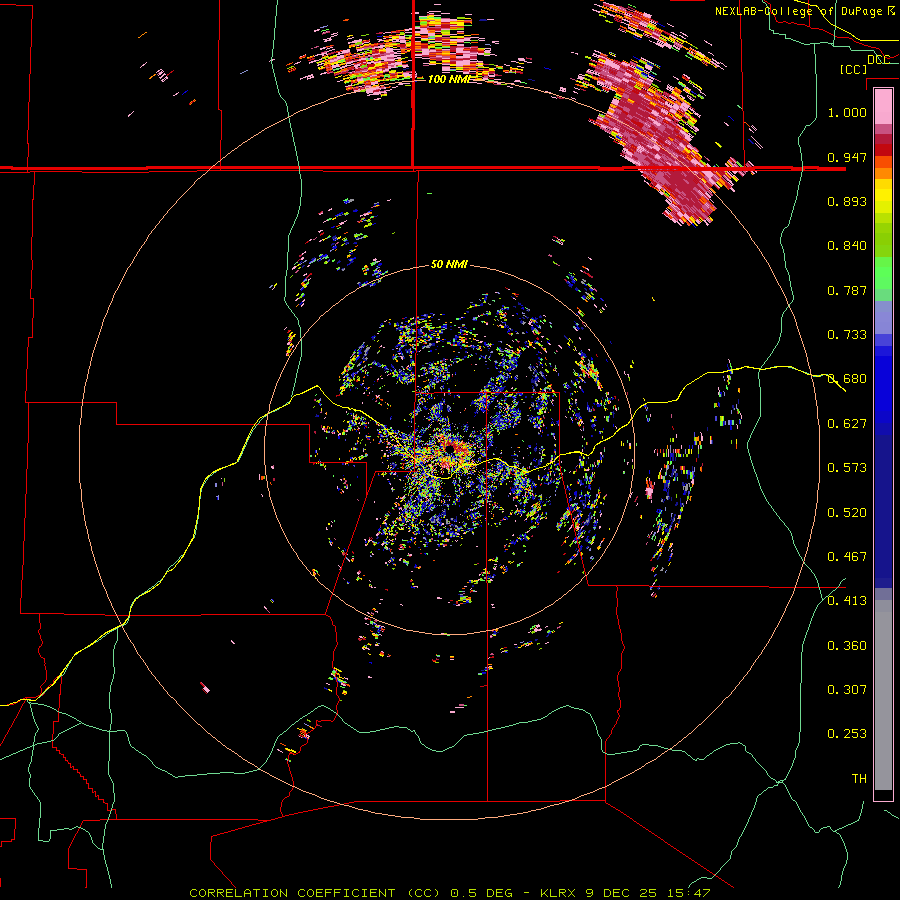Viewport: 900px width, 900px height.
Task: Select the 0.787 scale value
Action: pos(847,290)
